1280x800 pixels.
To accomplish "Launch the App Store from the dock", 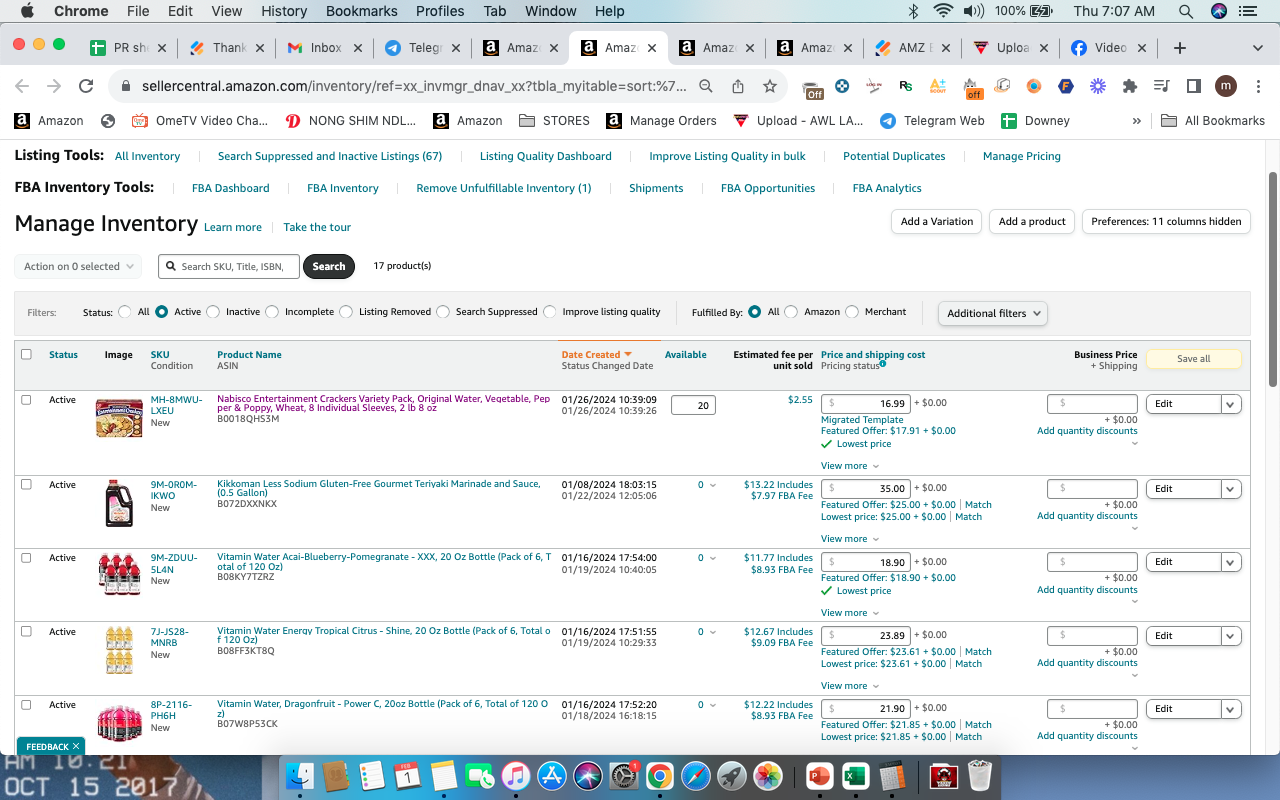I will click(552, 776).
